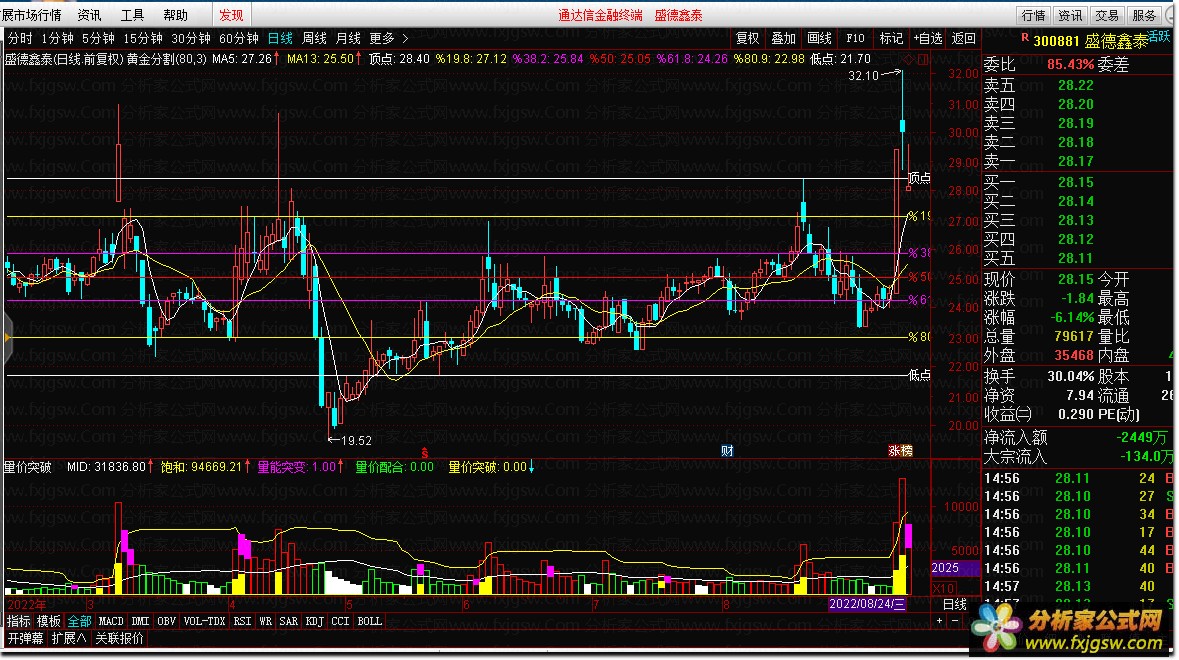Click the square window icon above price axis
The width and height of the screenshot is (1179, 660).
(x=923, y=59)
